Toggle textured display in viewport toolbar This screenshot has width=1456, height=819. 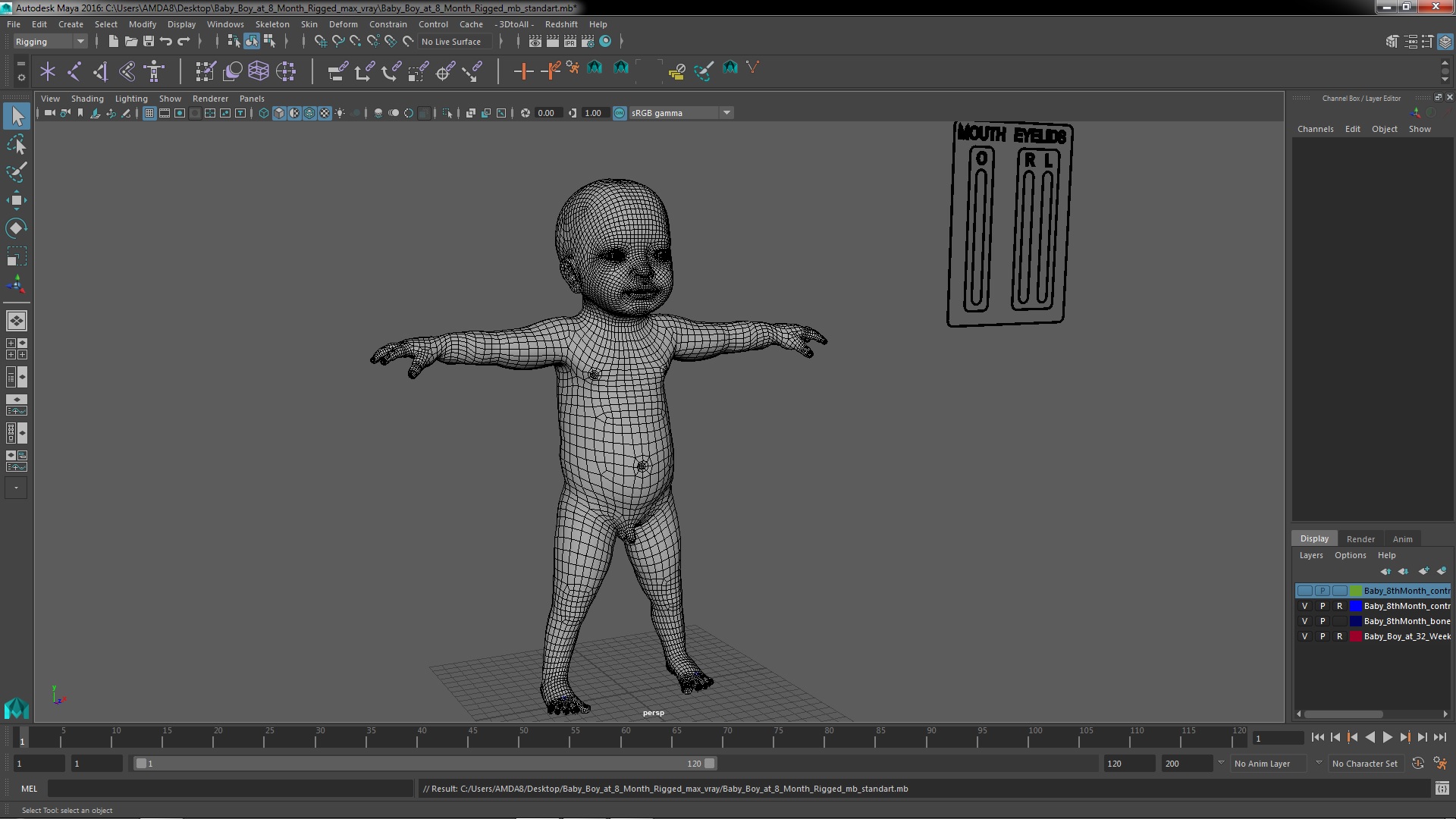point(325,113)
